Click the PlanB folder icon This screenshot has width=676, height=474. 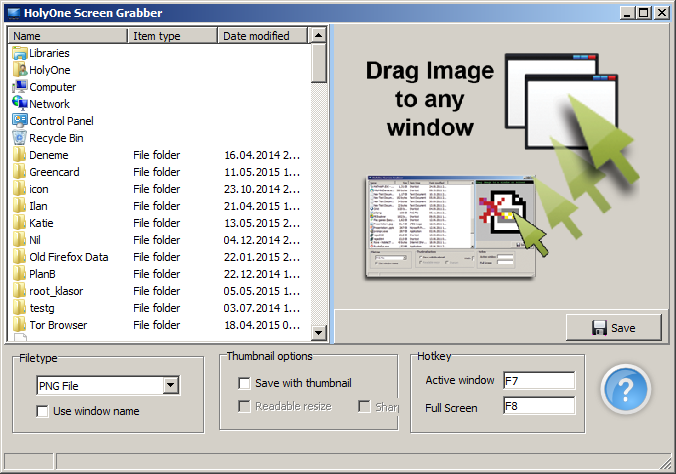pos(19,274)
